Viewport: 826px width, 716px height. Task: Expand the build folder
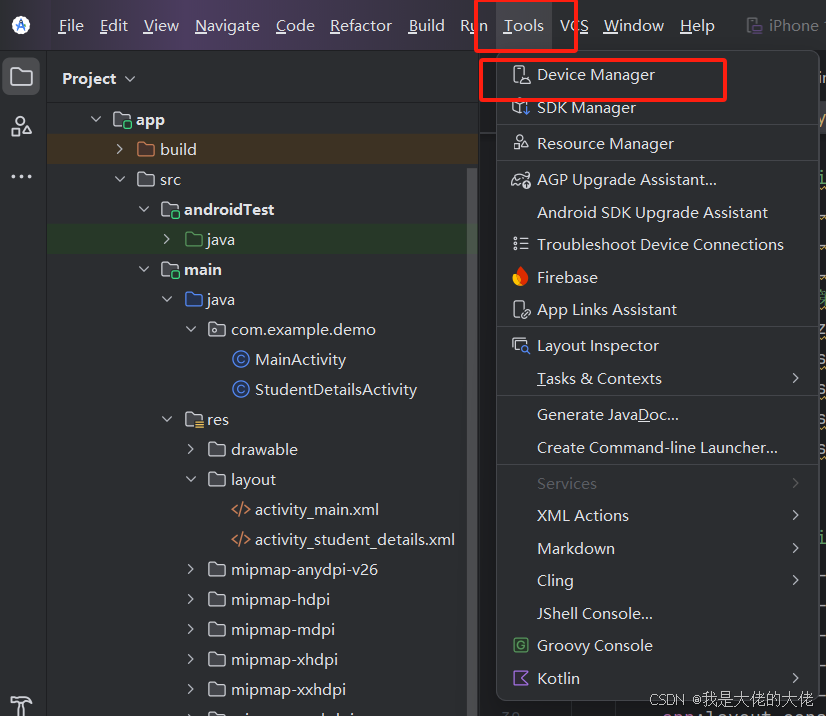tap(117, 149)
